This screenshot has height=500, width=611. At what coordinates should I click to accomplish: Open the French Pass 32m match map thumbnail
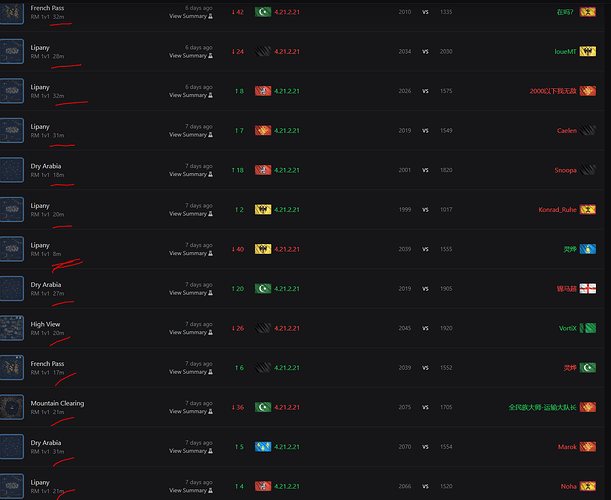point(12,14)
